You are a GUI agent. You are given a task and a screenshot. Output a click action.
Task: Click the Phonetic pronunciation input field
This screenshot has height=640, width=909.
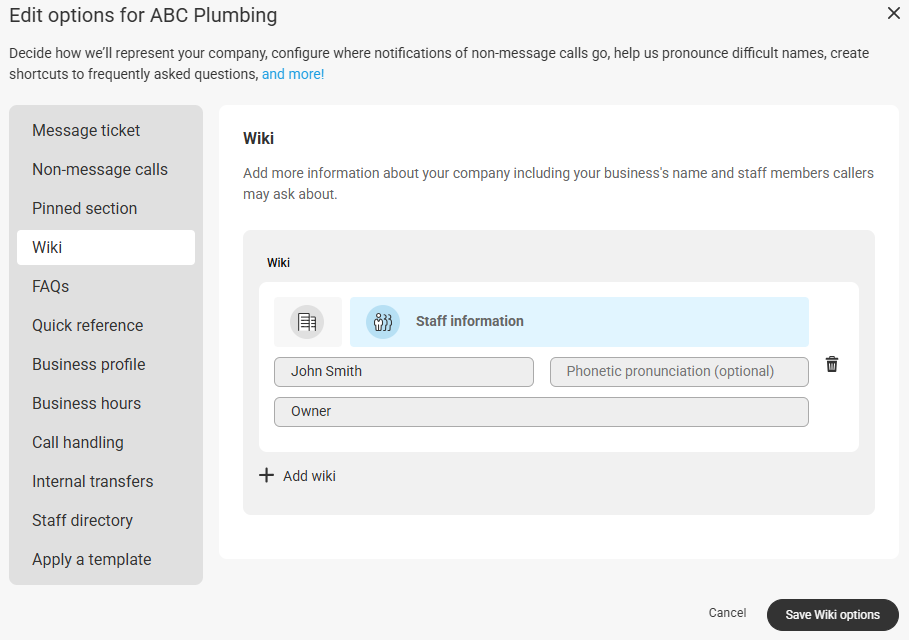click(x=679, y=372)
